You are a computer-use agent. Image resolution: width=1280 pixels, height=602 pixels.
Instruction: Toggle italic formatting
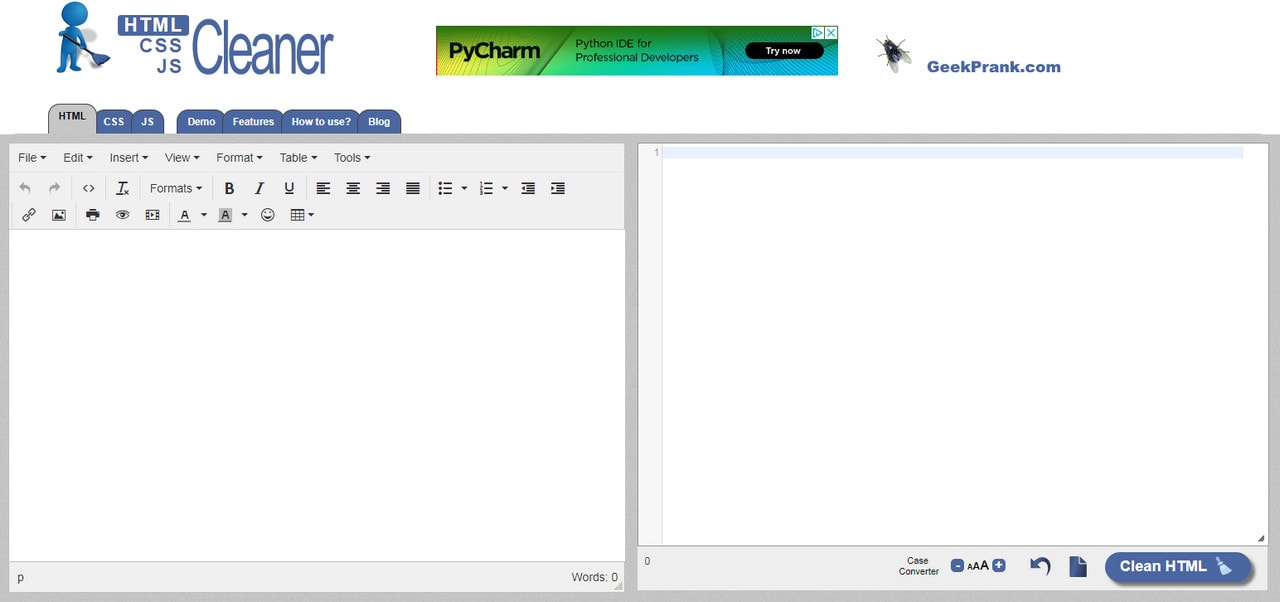pyautogui.click(x=259, y=188)
